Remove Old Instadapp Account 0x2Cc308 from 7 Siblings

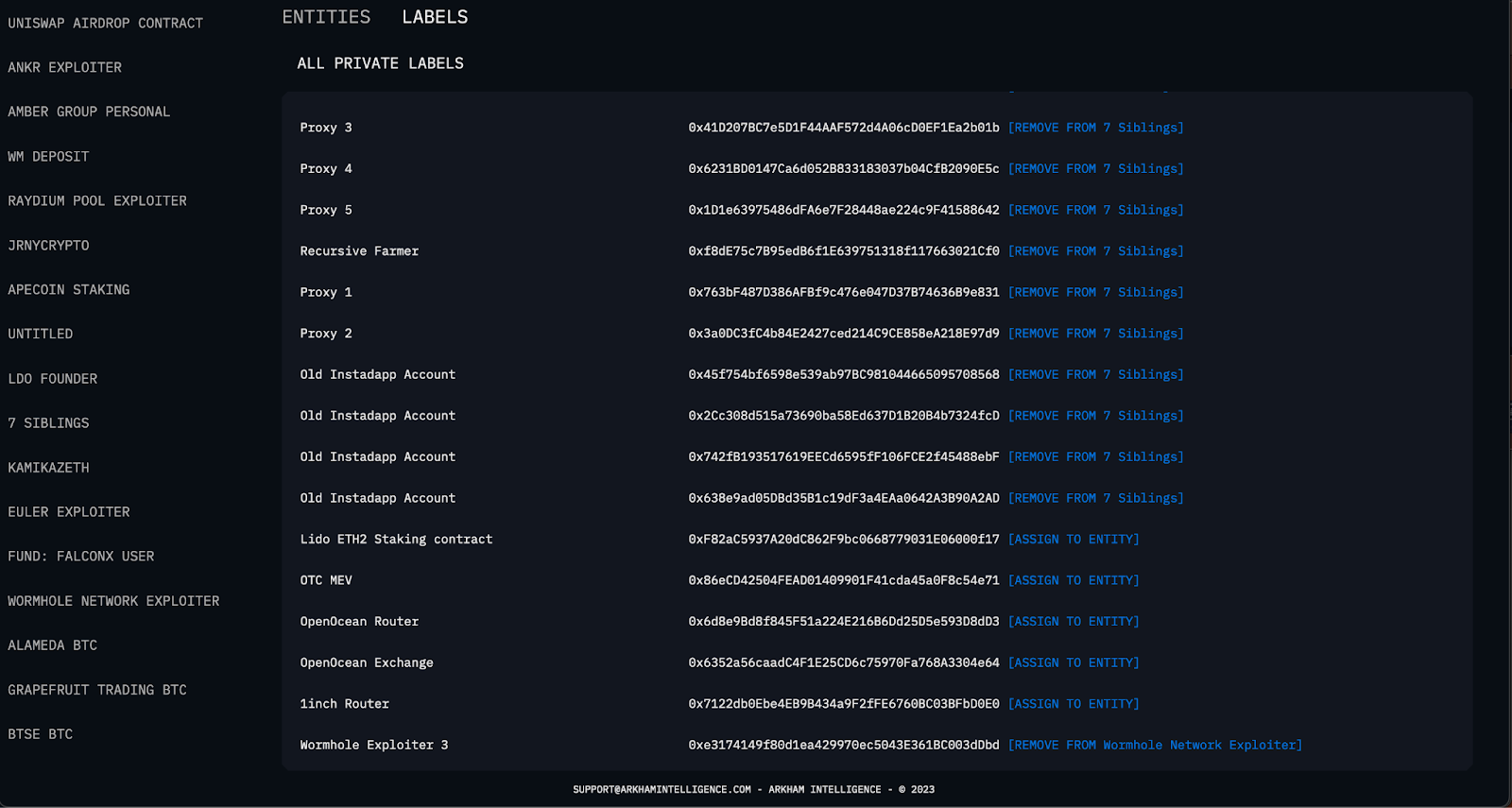1096,415
